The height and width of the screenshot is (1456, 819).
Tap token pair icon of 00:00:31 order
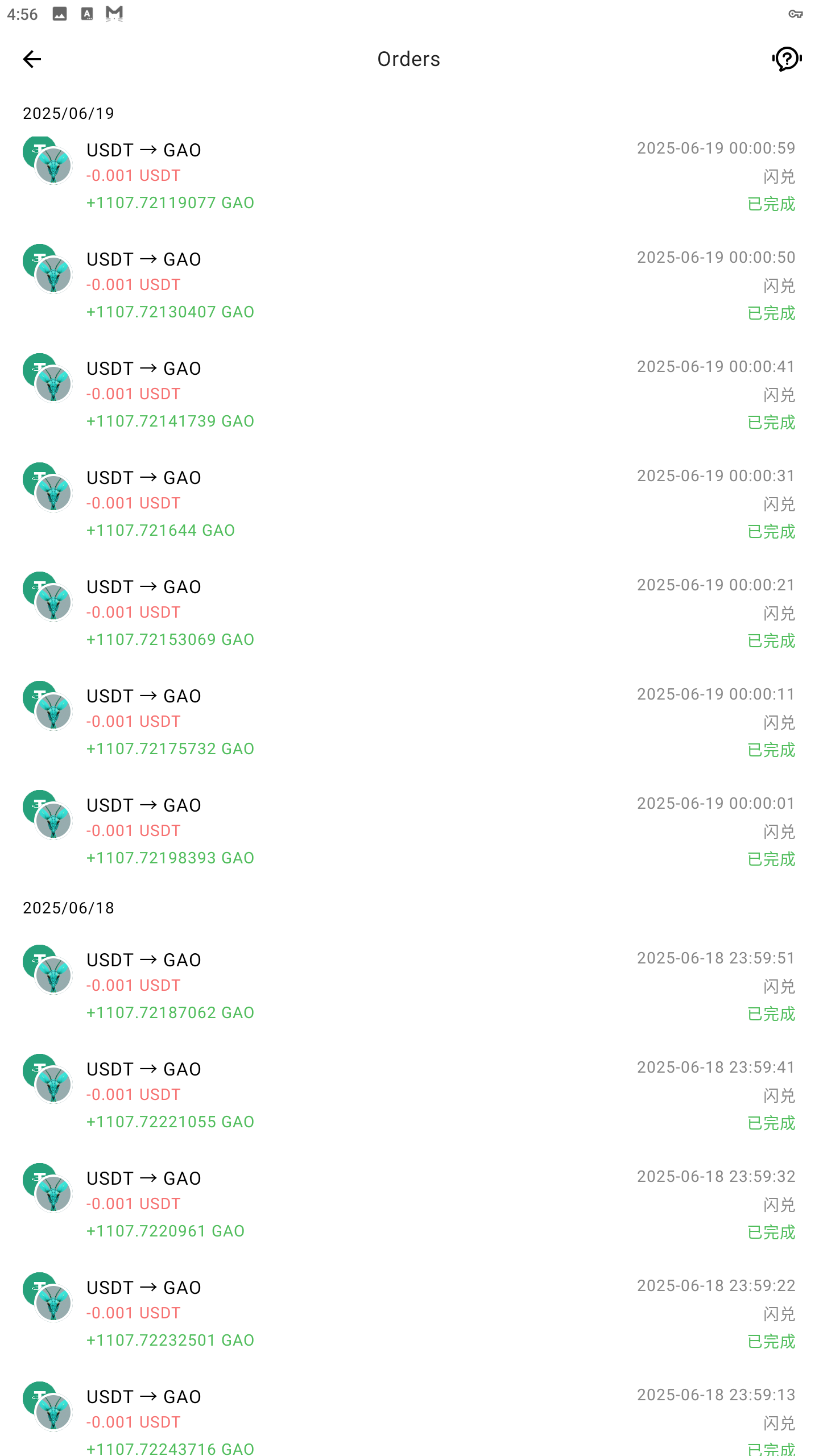(47, 487)
